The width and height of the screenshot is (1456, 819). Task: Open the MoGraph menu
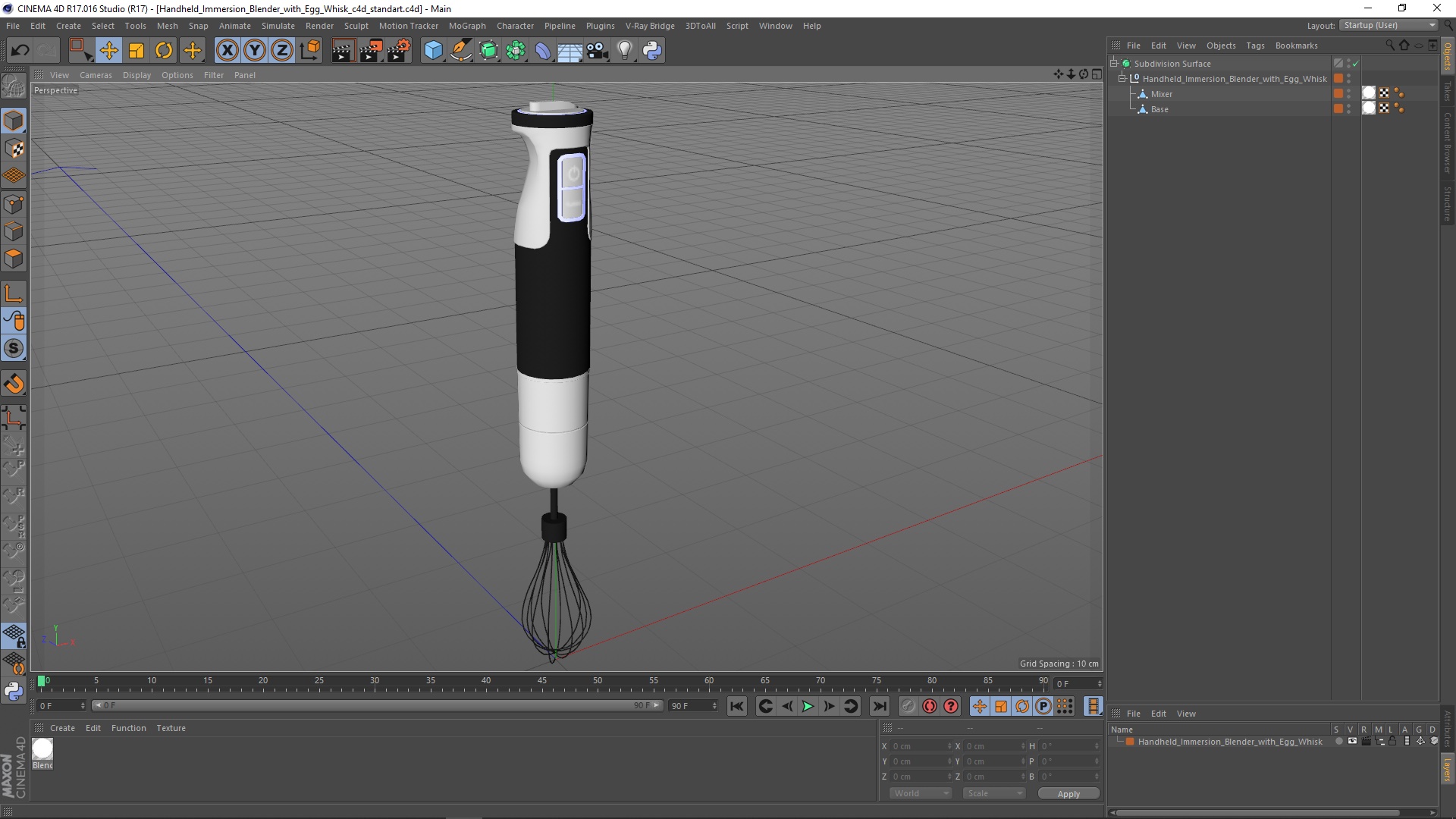(x=467, y=26)
